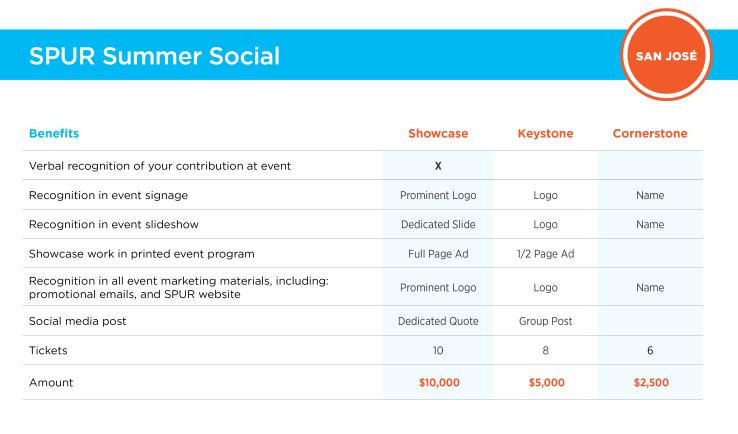Click the SPUR Summer Social title
The width and height of the screenshot is (738, 434).
(154, 56)
